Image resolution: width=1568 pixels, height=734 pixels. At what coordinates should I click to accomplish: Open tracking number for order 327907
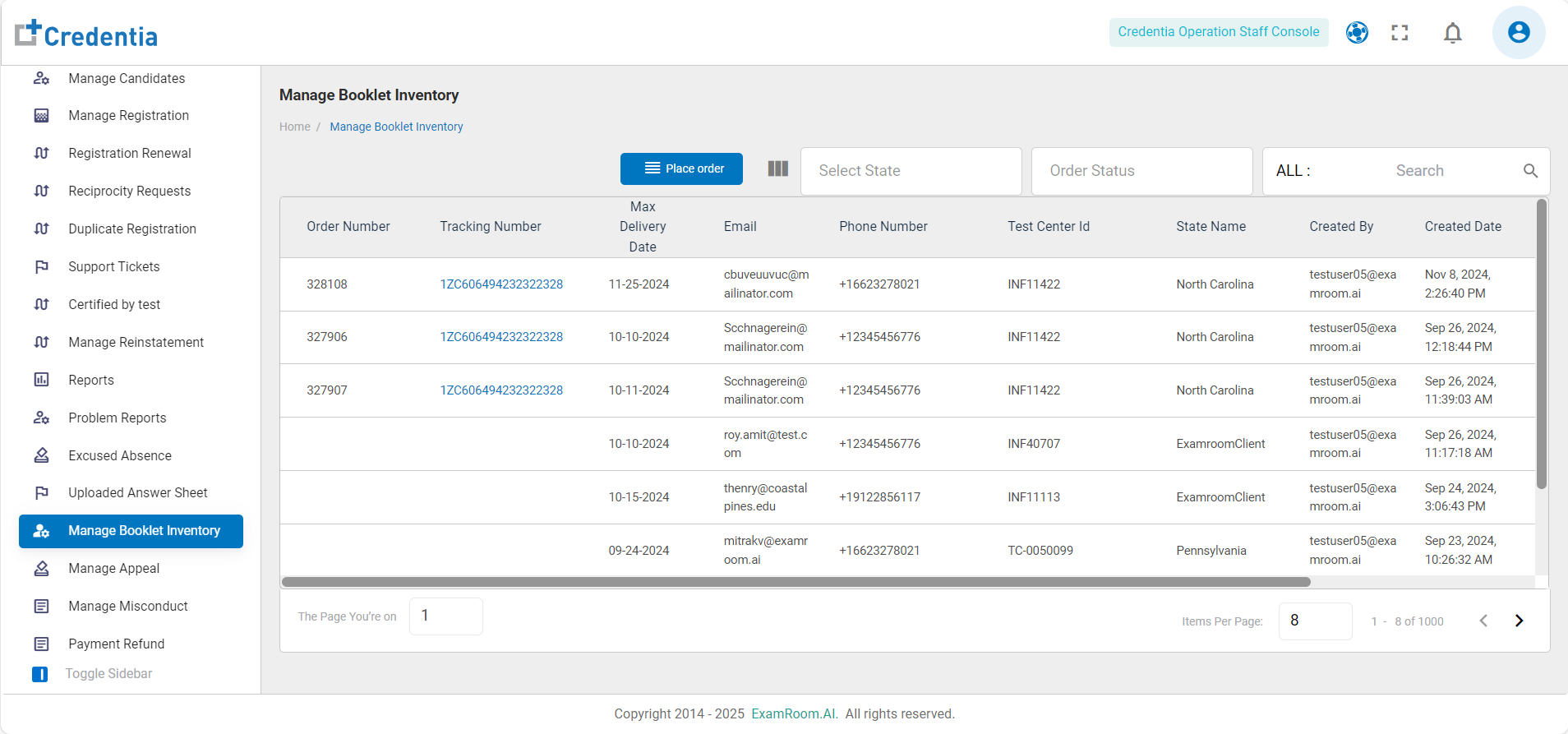click(x=501, y=390)
